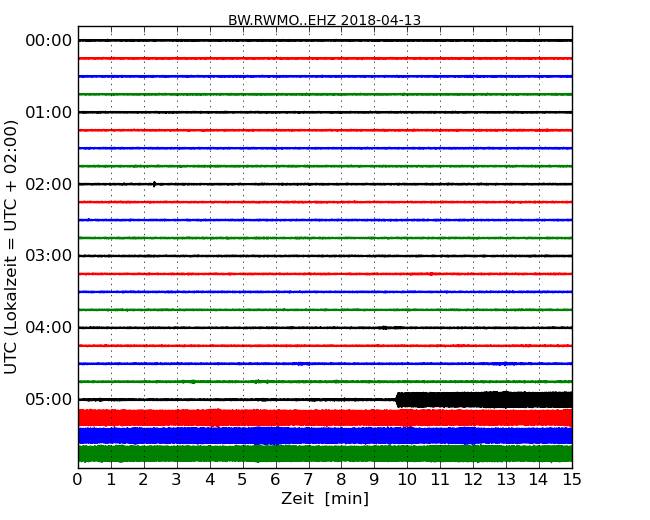This screenshot has width=650, height=520.
Task: Click the 11 tick on the minute axis
Action: pyautogui.click(x=440, y=479)
